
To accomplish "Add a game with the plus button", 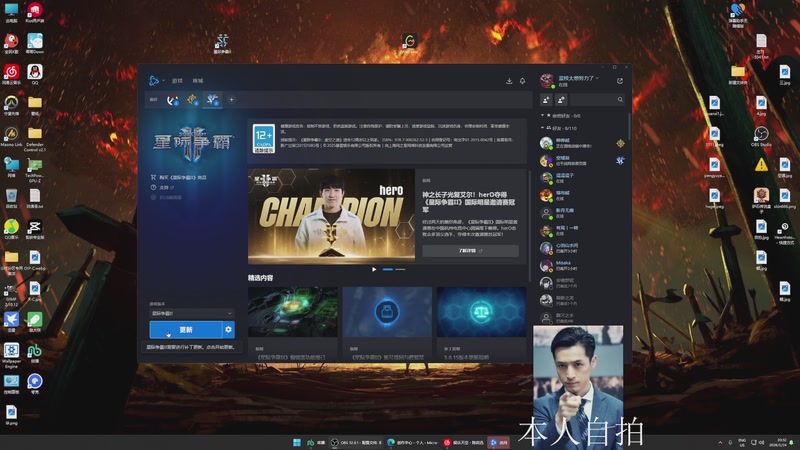I will coord(231,100).
